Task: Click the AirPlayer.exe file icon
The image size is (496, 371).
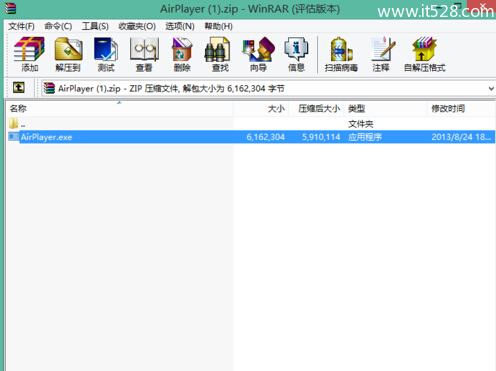Action: pos(13,137)
